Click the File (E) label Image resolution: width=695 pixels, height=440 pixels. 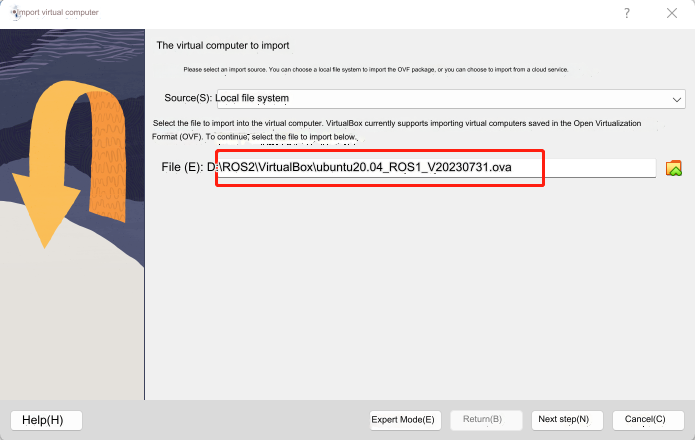(x=181, y=167)
